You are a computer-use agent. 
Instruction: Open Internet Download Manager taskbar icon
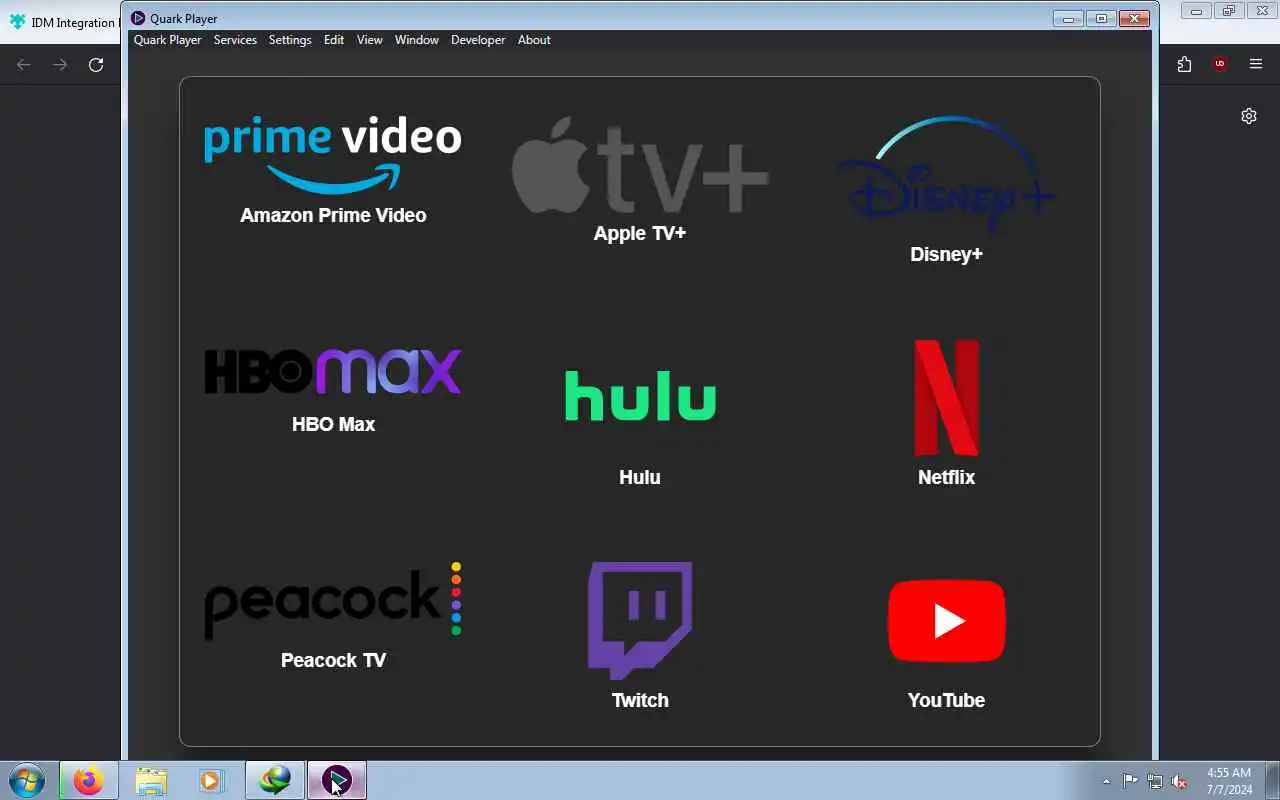pyautogui.click(x=275, y=780)
